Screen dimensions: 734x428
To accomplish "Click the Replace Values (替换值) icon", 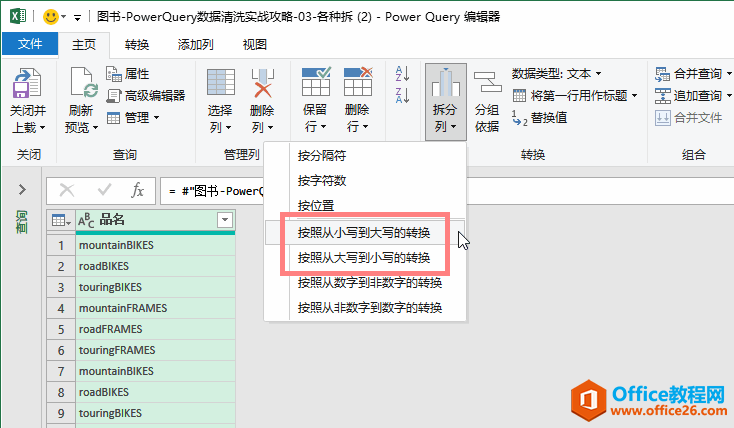I will tap(520, 118).
